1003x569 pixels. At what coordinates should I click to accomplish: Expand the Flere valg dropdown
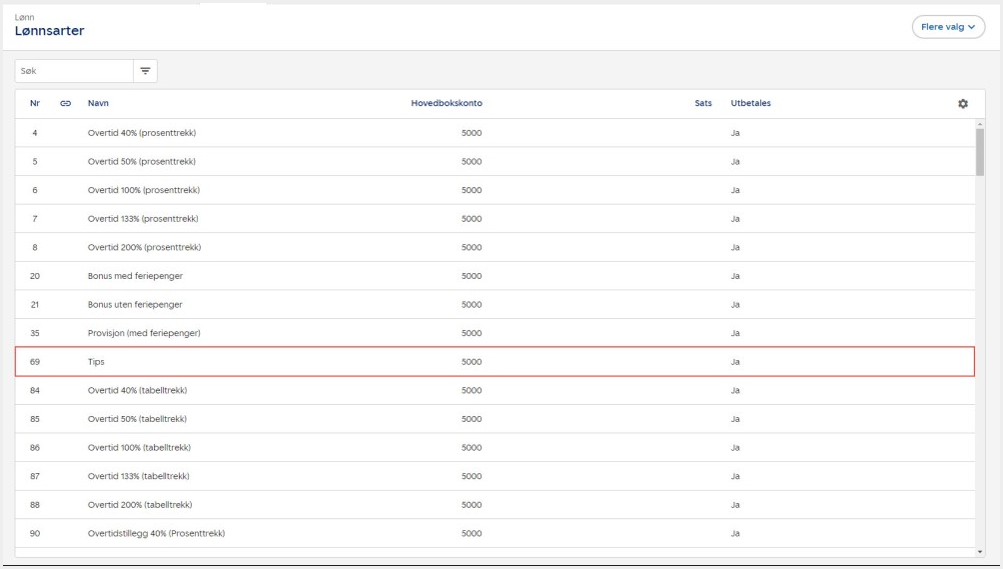[948, 27]
